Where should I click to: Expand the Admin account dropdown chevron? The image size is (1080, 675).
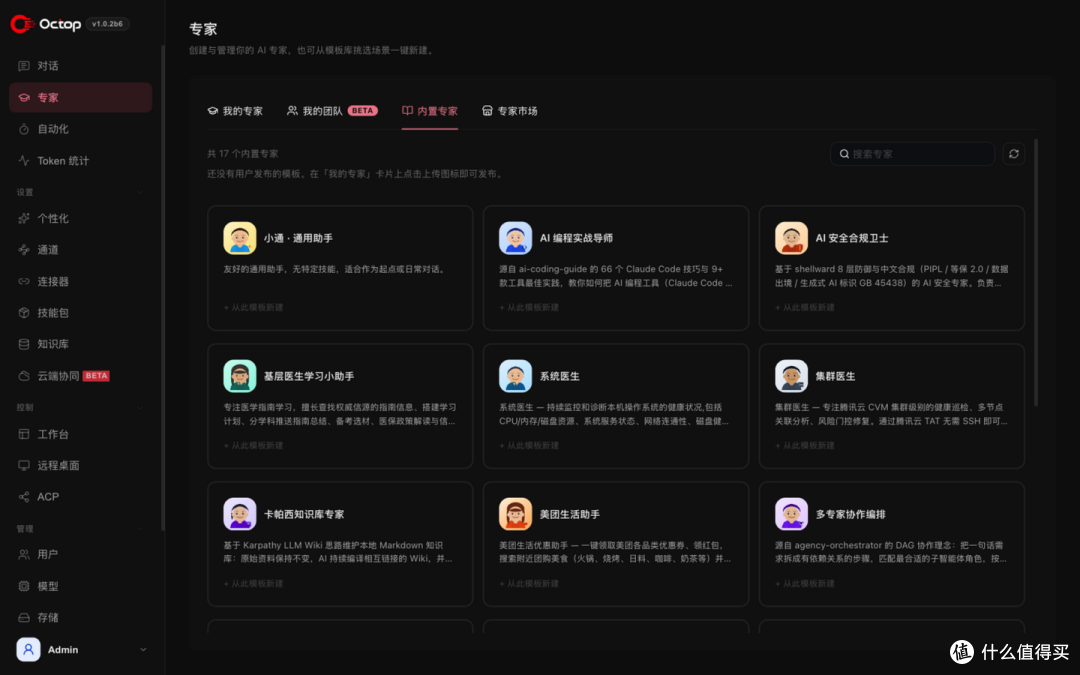[x=143, y=650]
